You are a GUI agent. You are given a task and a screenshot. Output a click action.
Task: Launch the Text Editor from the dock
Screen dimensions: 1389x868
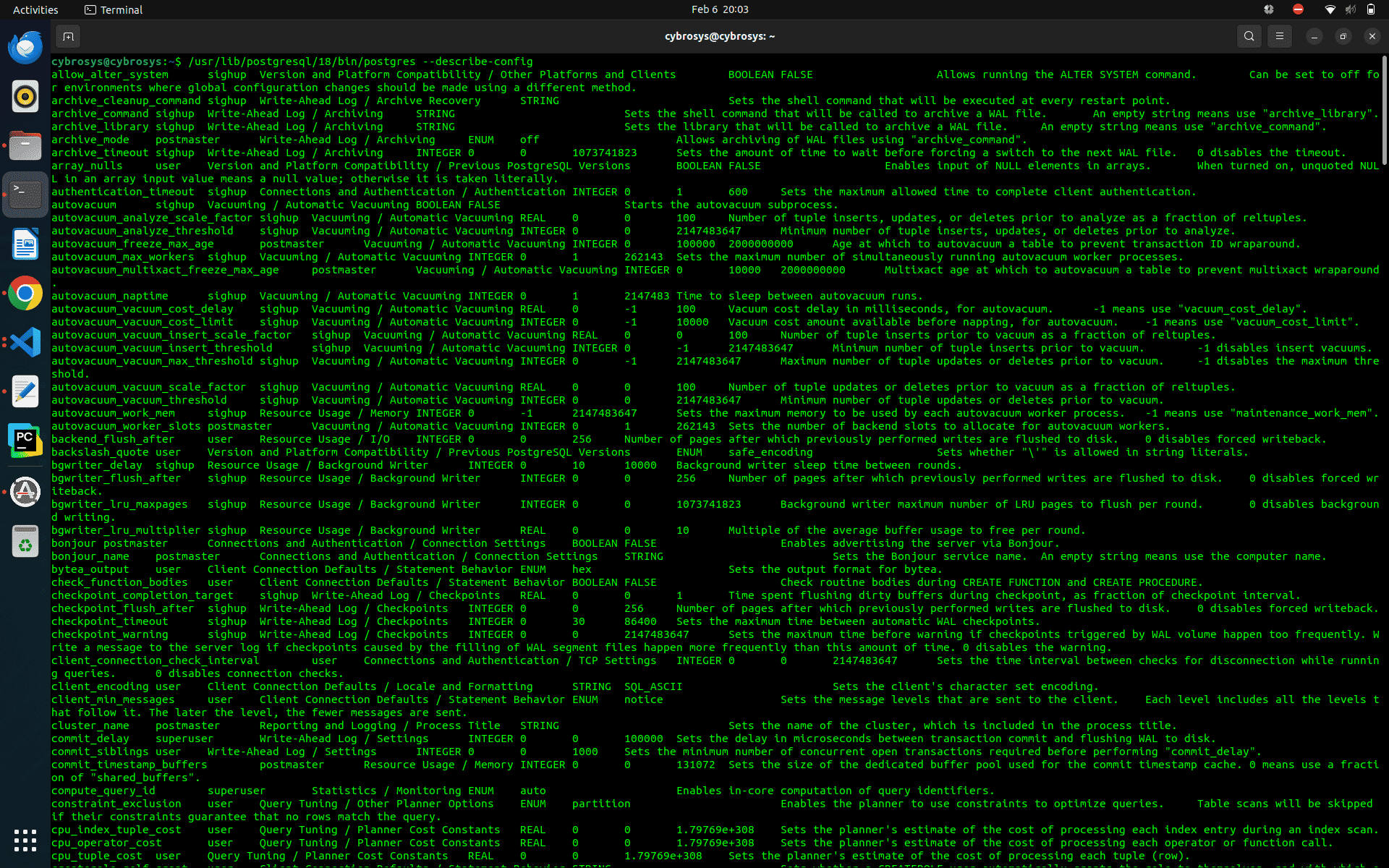(x=25, y=391)
